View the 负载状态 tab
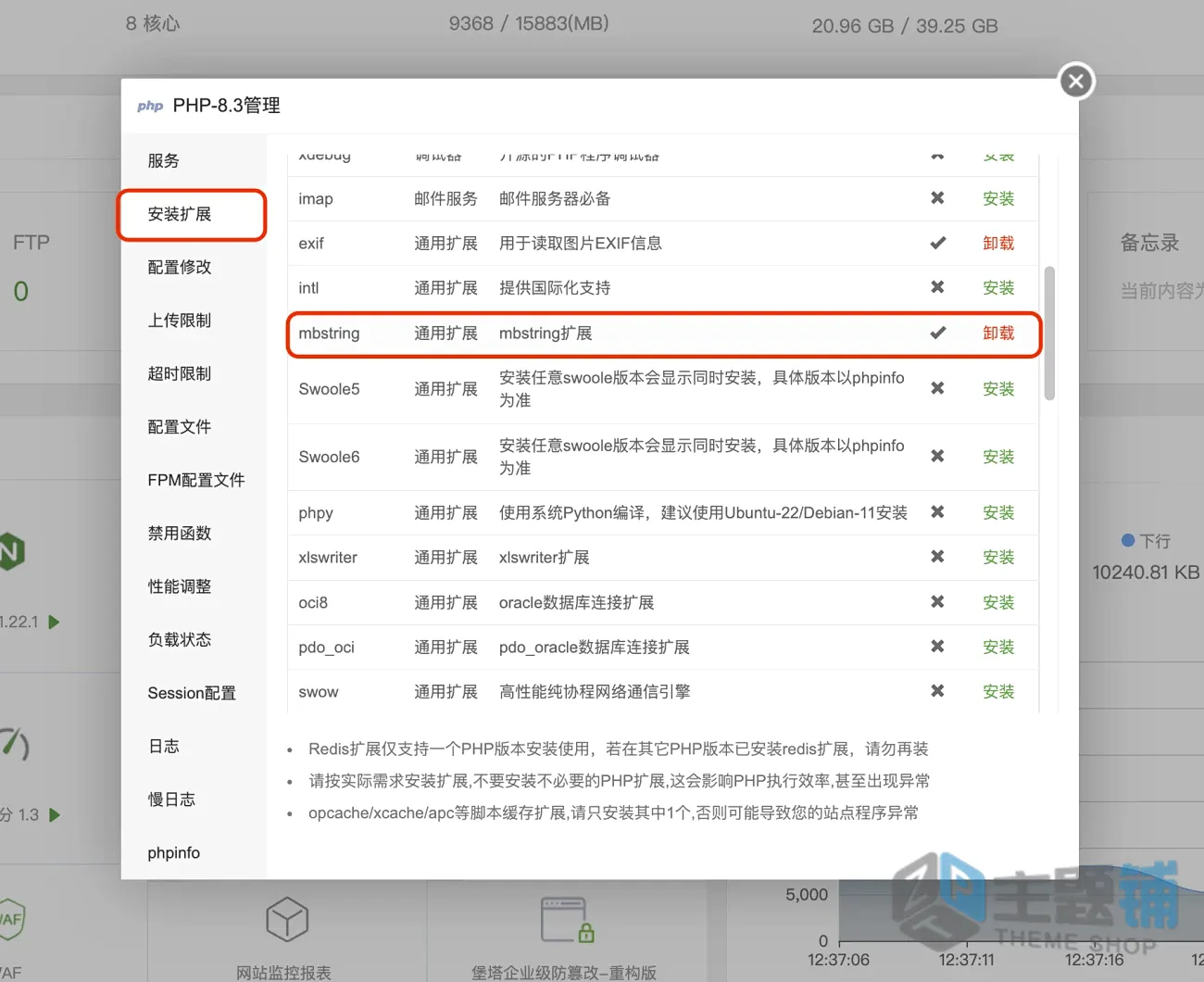Image resolution: width=1204 pixels, height=982 pixels. [180, 640]
